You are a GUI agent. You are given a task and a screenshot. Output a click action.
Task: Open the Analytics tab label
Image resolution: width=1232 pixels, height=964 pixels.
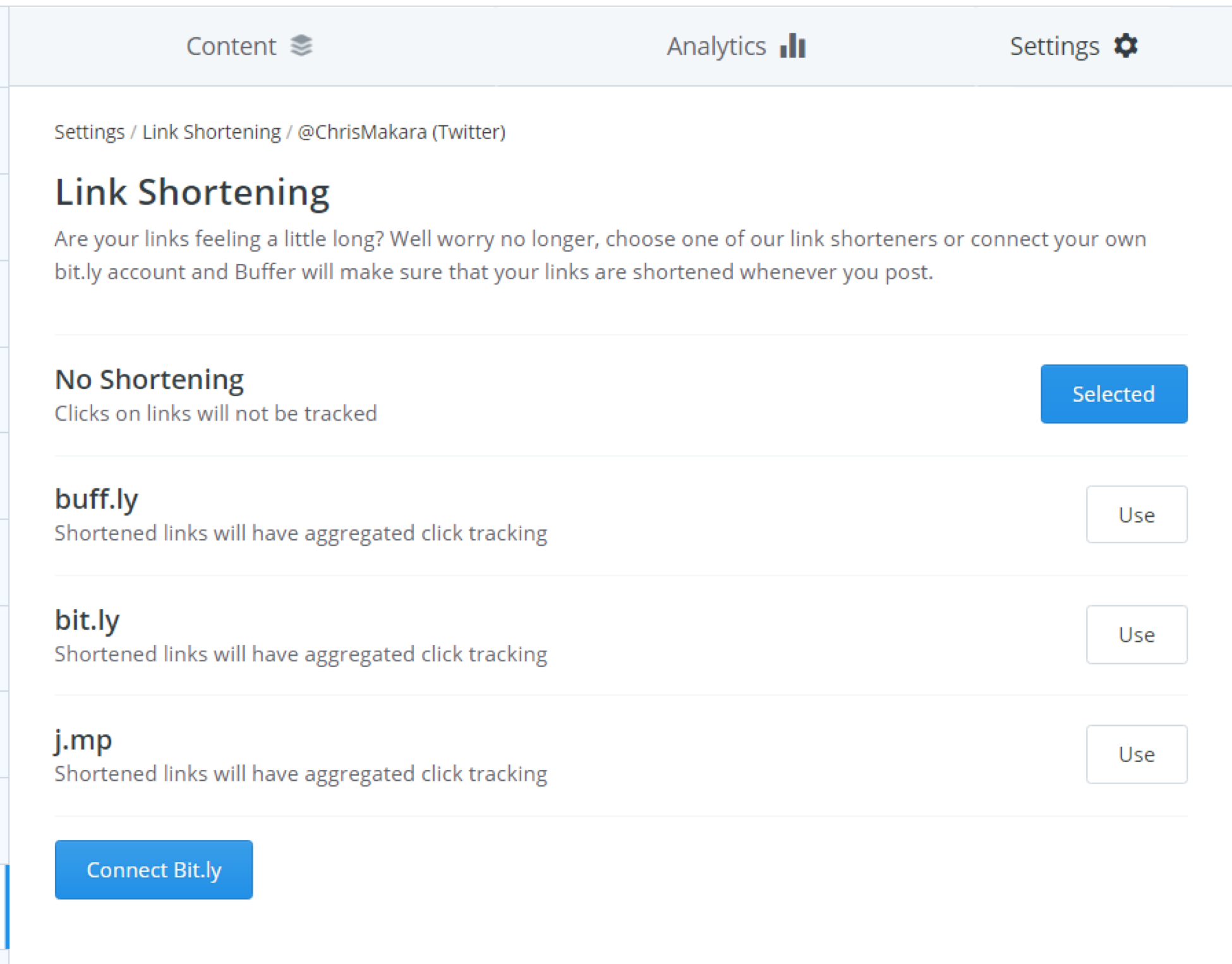click(x=716, y=46)
